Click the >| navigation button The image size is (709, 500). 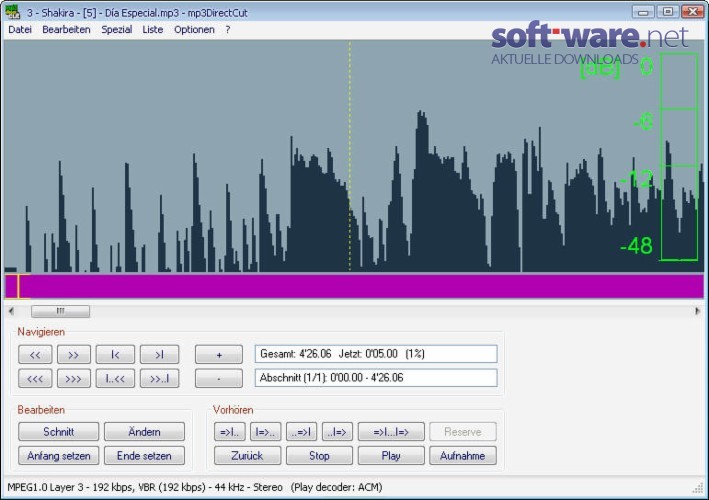pyautogui.click(x=159, y=354)
